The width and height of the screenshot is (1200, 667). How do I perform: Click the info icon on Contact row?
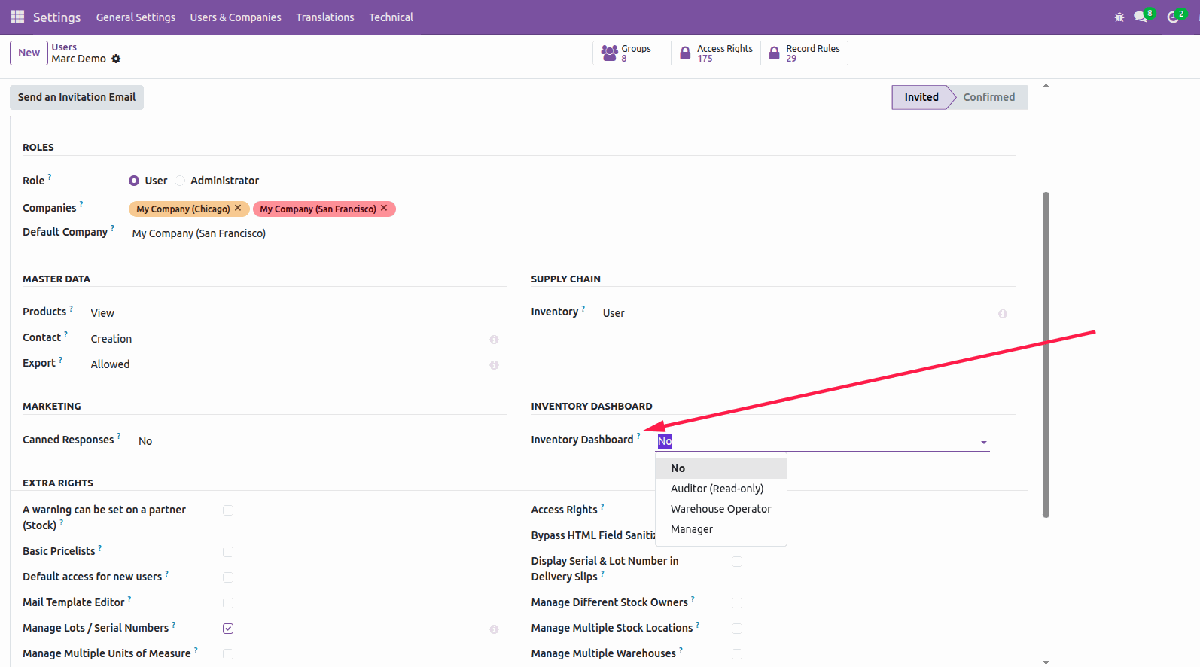pyautogui.click(x=494, y=340)
